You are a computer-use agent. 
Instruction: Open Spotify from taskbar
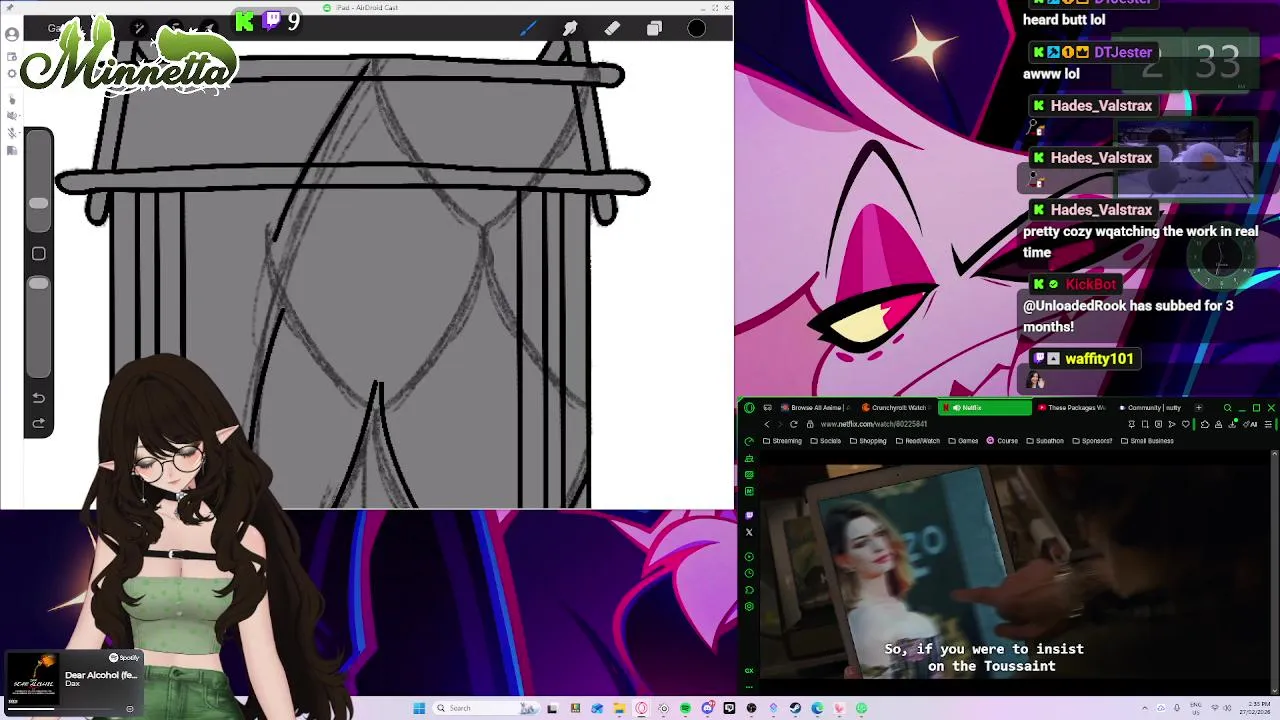click(685, 708)
